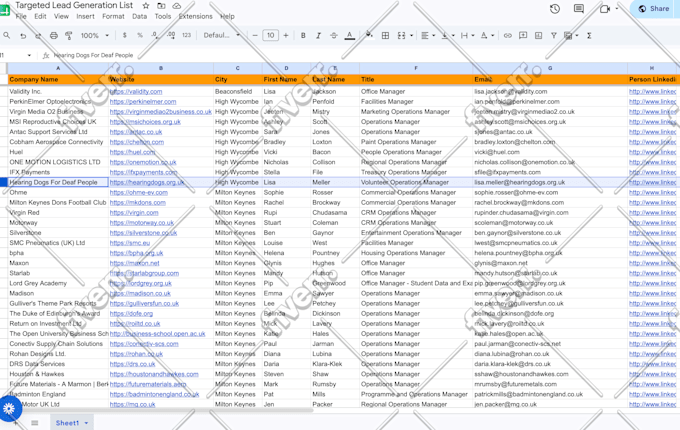680x430 pixels.
Task: Toggle bold formatting
Action: (x=303, y=36)
